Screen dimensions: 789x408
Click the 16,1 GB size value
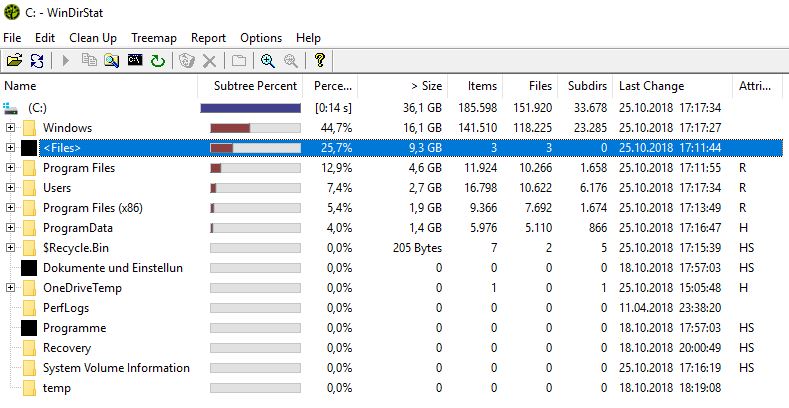[422, 128]
